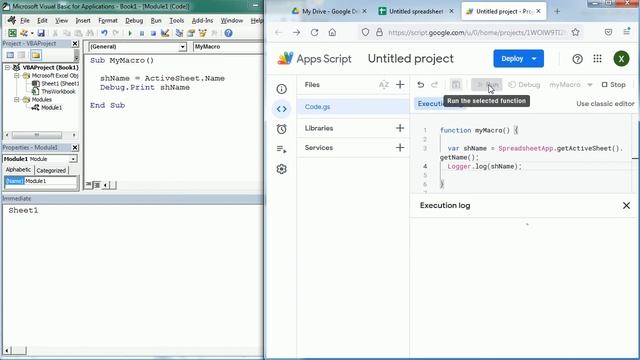Select Module1 in the project tree
640x360 pixels.
(x=51, y=108)
